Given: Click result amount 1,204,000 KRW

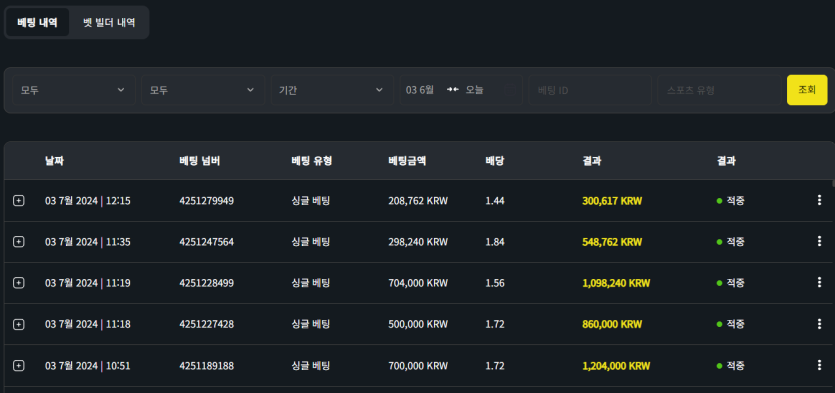Looking at the screenshot, I should click(x=616, y=366).
